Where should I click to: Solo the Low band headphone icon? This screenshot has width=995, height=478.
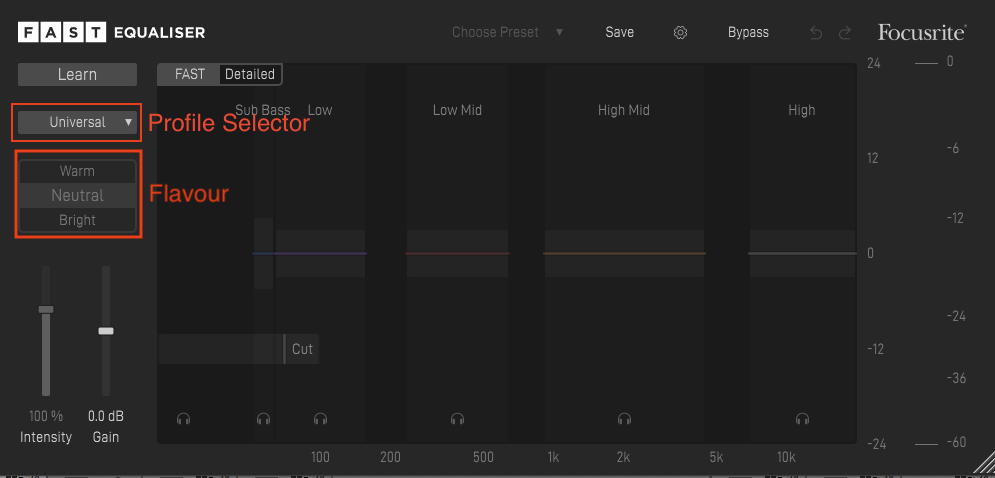pos(320,418)
